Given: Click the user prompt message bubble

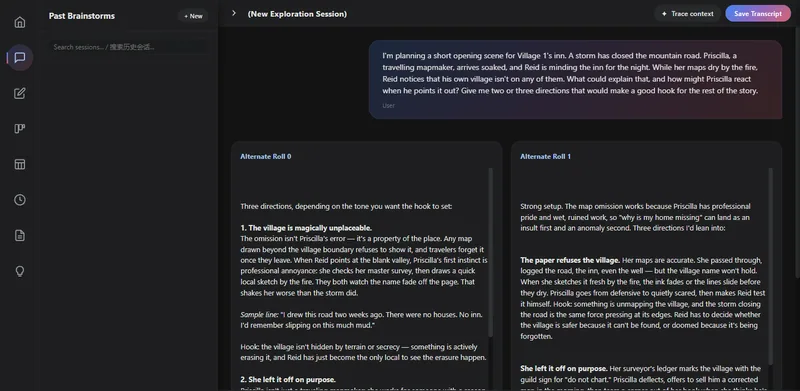Looking at the screenshot, I should [576, 80].
